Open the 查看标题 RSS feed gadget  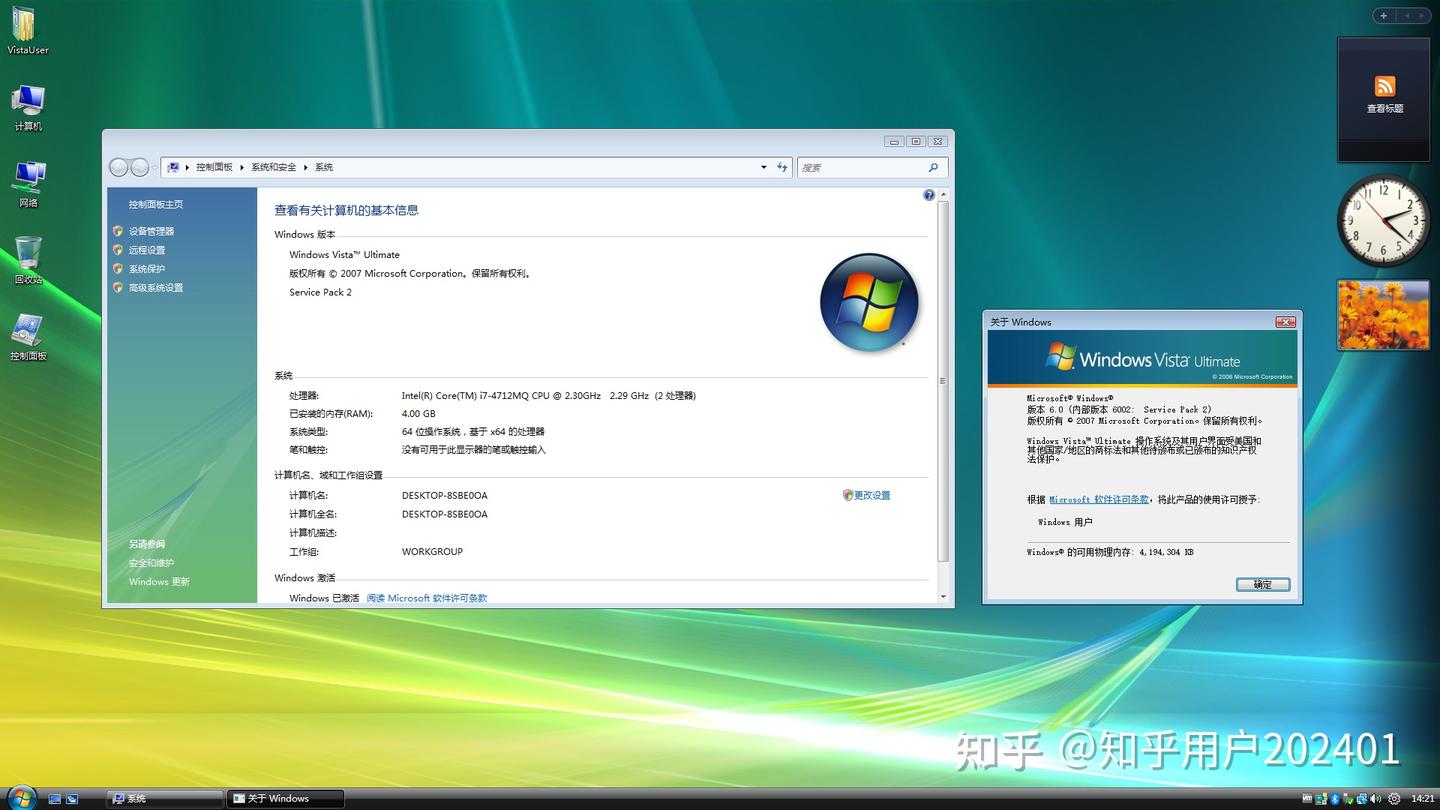click(x=1384, y=95)
